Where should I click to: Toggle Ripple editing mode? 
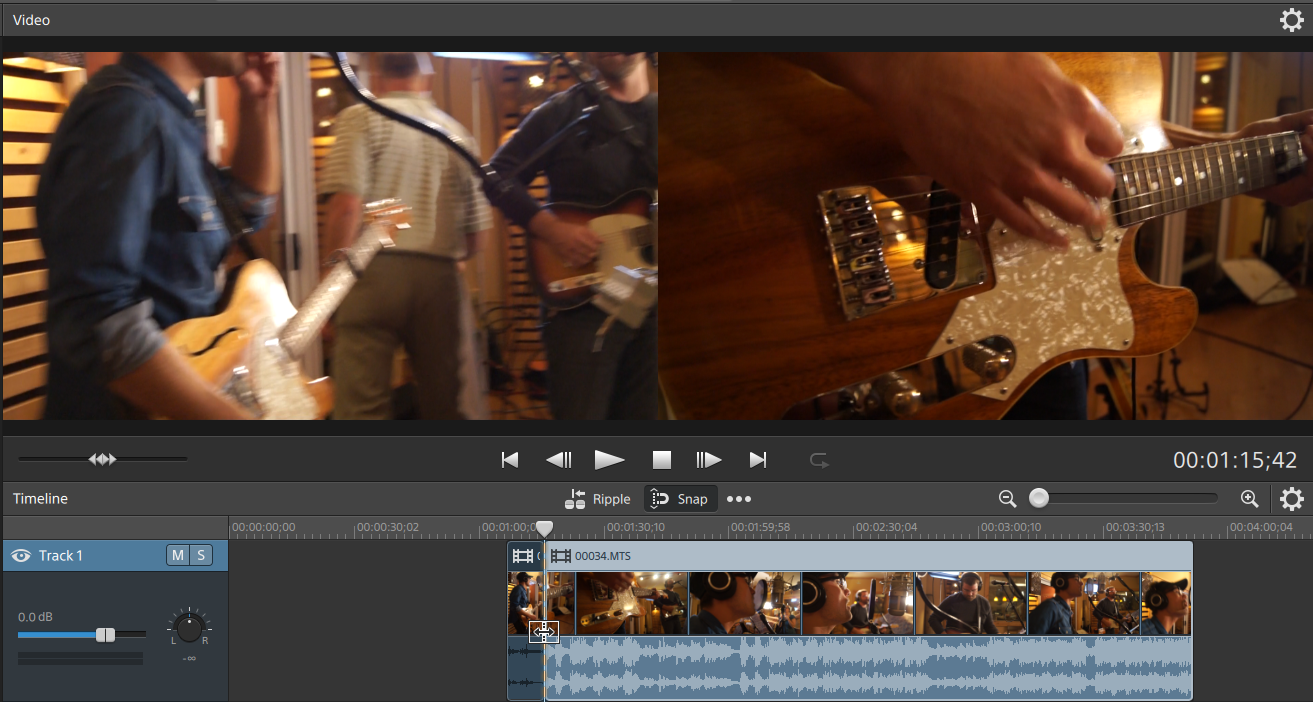pyautogui.click(x=597, y=499)
